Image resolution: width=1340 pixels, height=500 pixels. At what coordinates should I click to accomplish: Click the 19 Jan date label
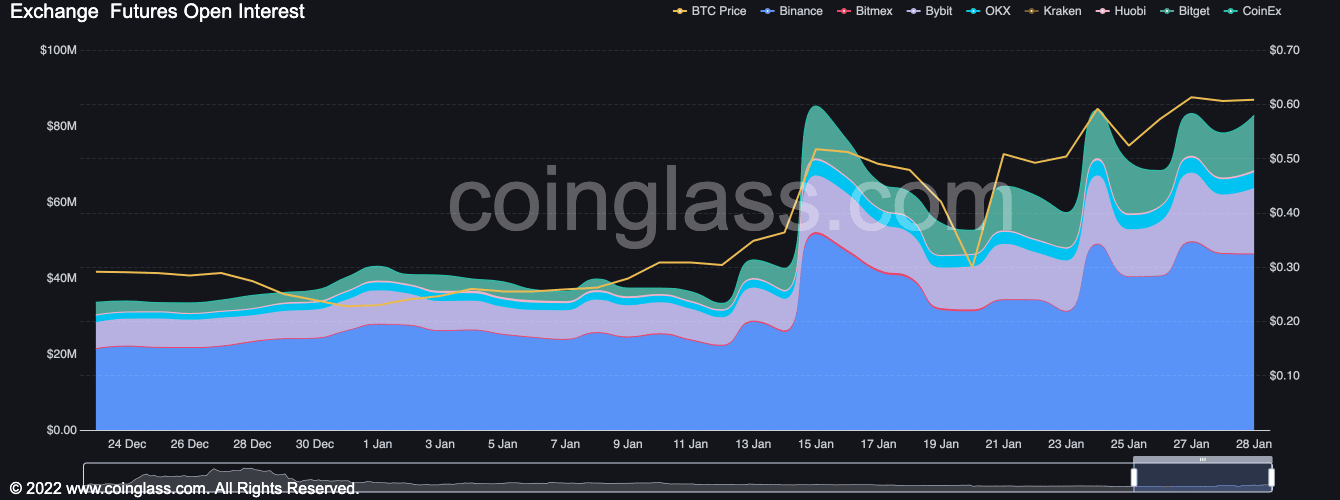coord(941,444)
